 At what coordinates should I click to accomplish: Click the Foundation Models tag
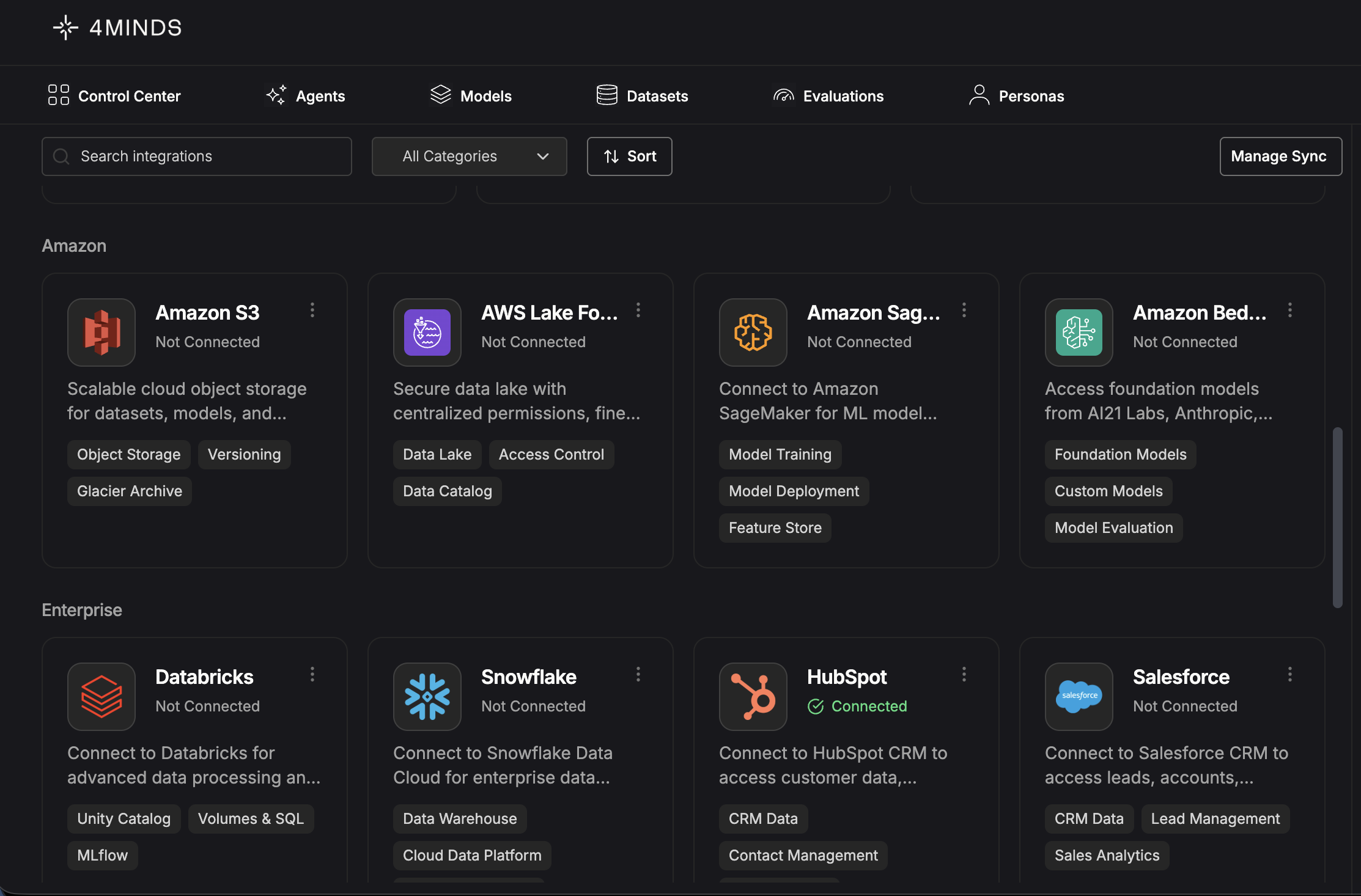point(1121,455)
